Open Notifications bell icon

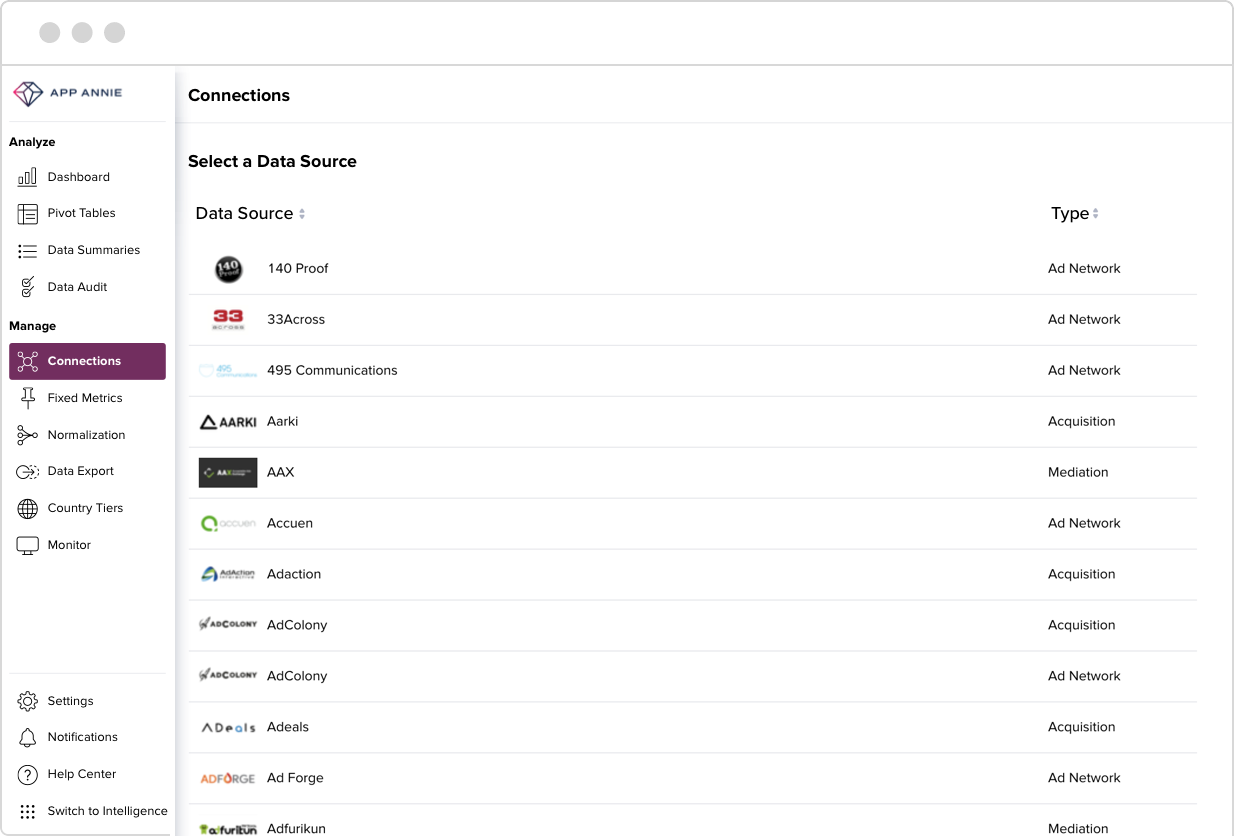pos(28,737)
